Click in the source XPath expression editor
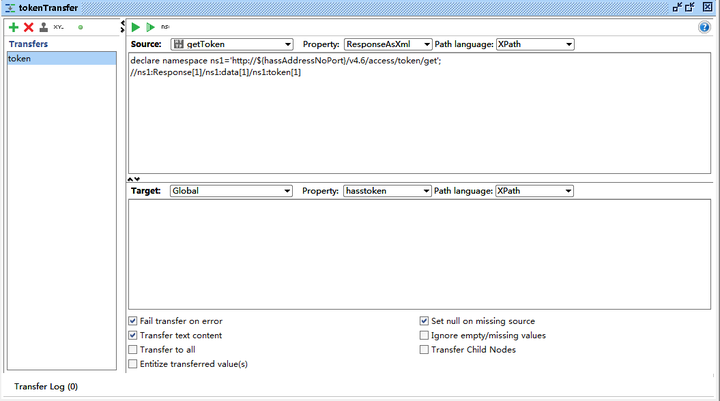720x401 pixels. pos(419,113)
